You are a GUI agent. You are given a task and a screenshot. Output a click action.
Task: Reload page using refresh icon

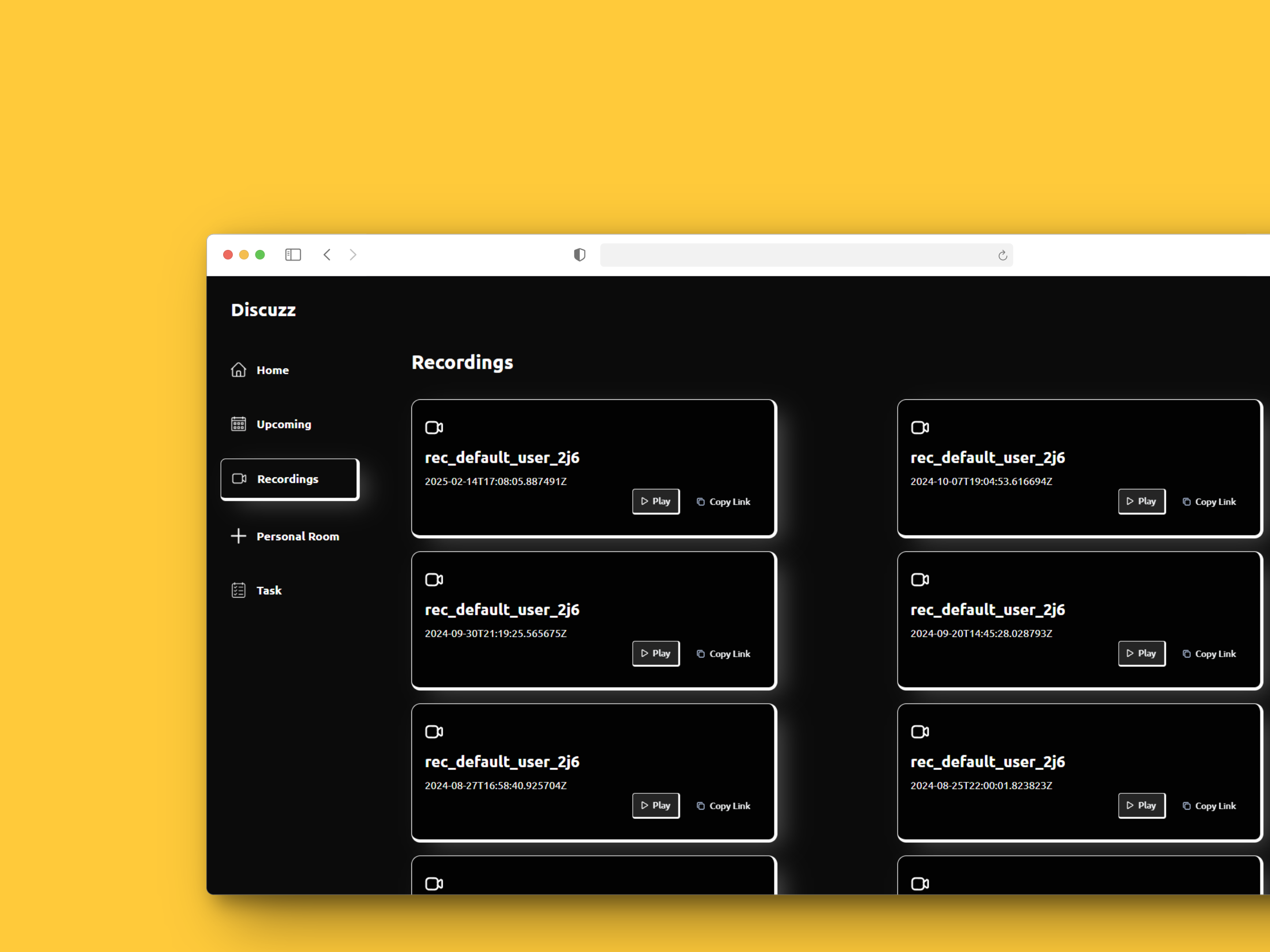click(1002, 255)
